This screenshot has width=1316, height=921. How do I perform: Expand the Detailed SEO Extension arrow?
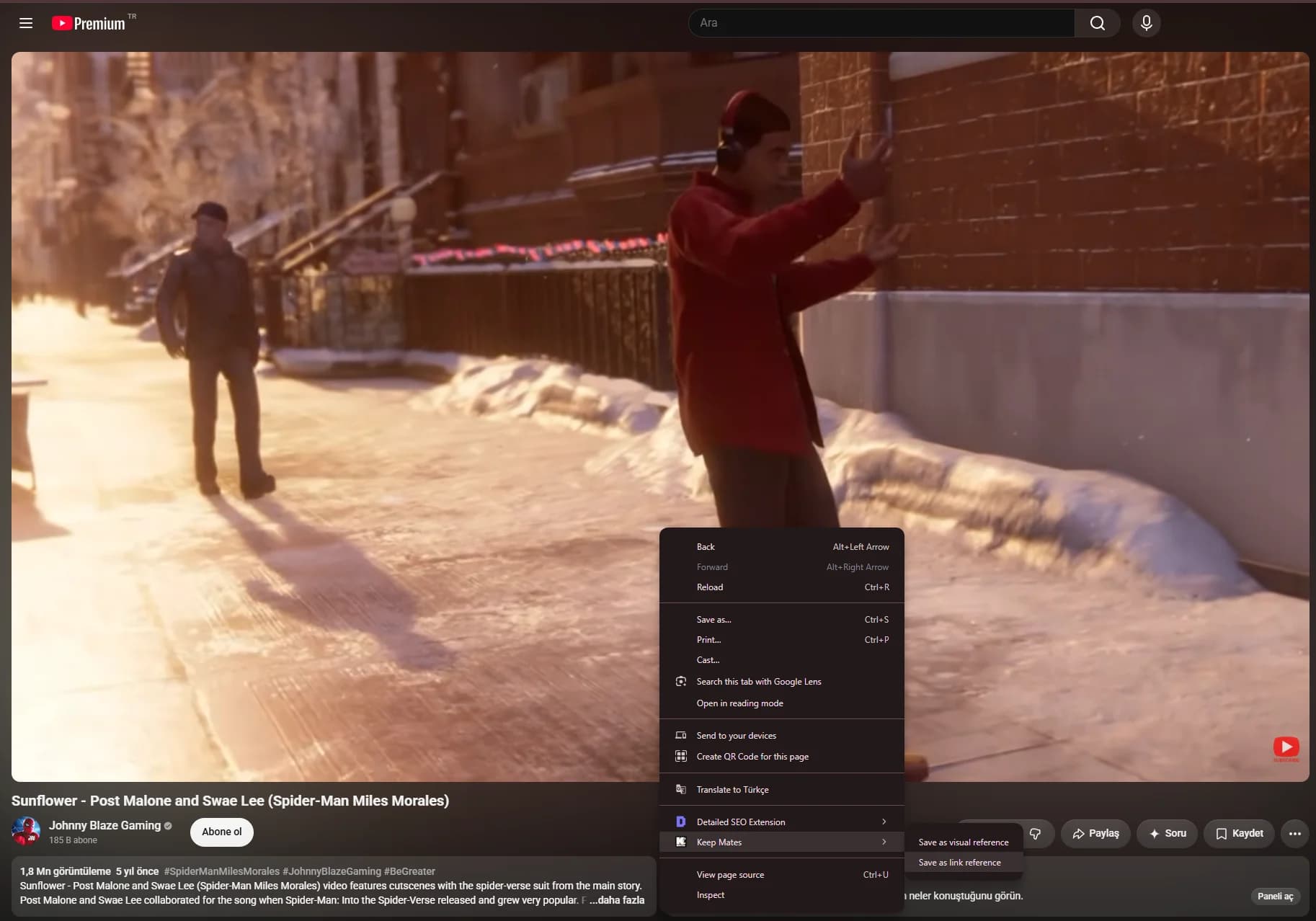tap(884, 822)
